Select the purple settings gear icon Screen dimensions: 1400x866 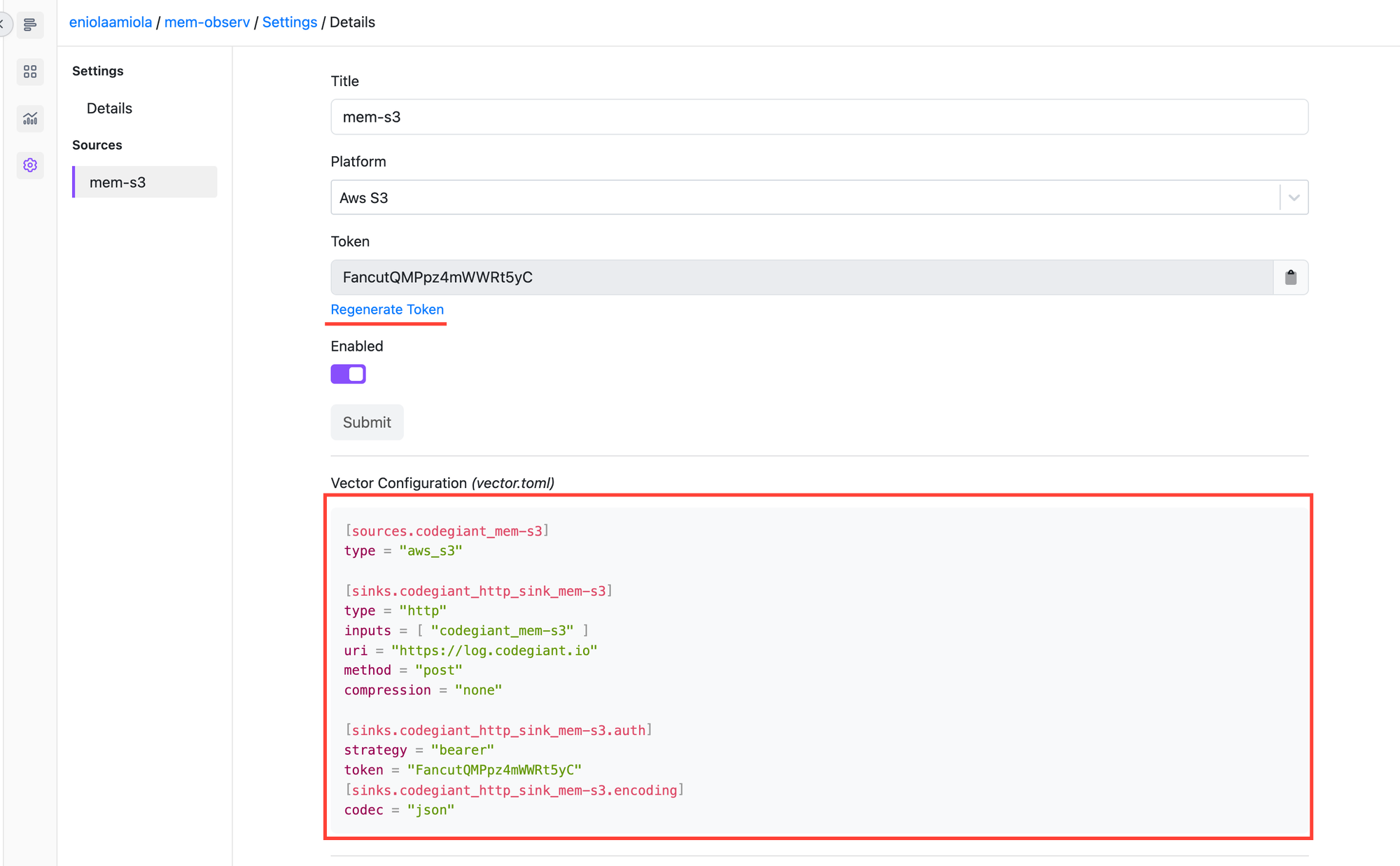29,165
